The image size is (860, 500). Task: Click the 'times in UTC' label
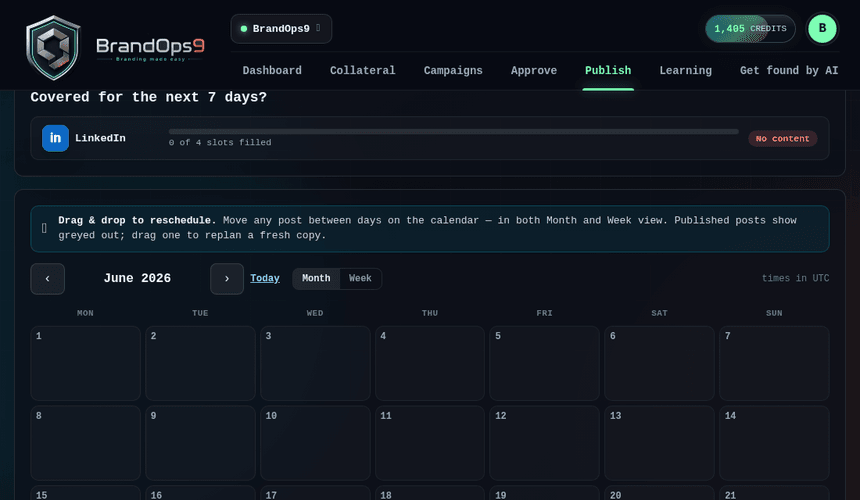click(x=795, y=279)
